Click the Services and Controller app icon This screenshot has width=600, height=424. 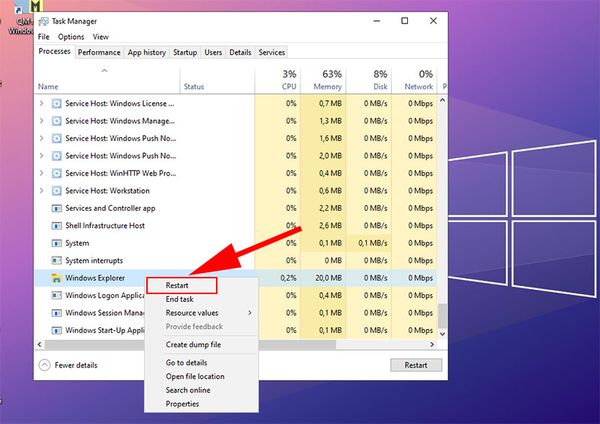point(56,208)
